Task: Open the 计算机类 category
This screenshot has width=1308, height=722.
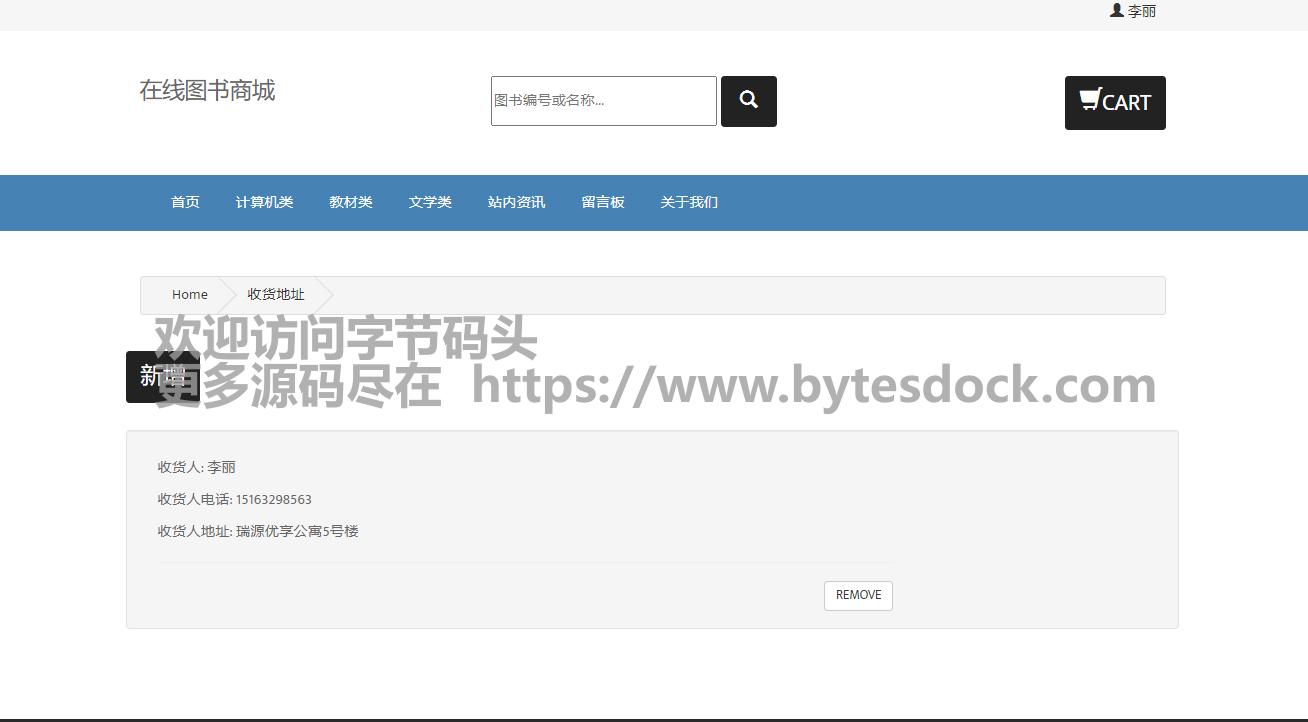Action: click(x=264, y=202)
